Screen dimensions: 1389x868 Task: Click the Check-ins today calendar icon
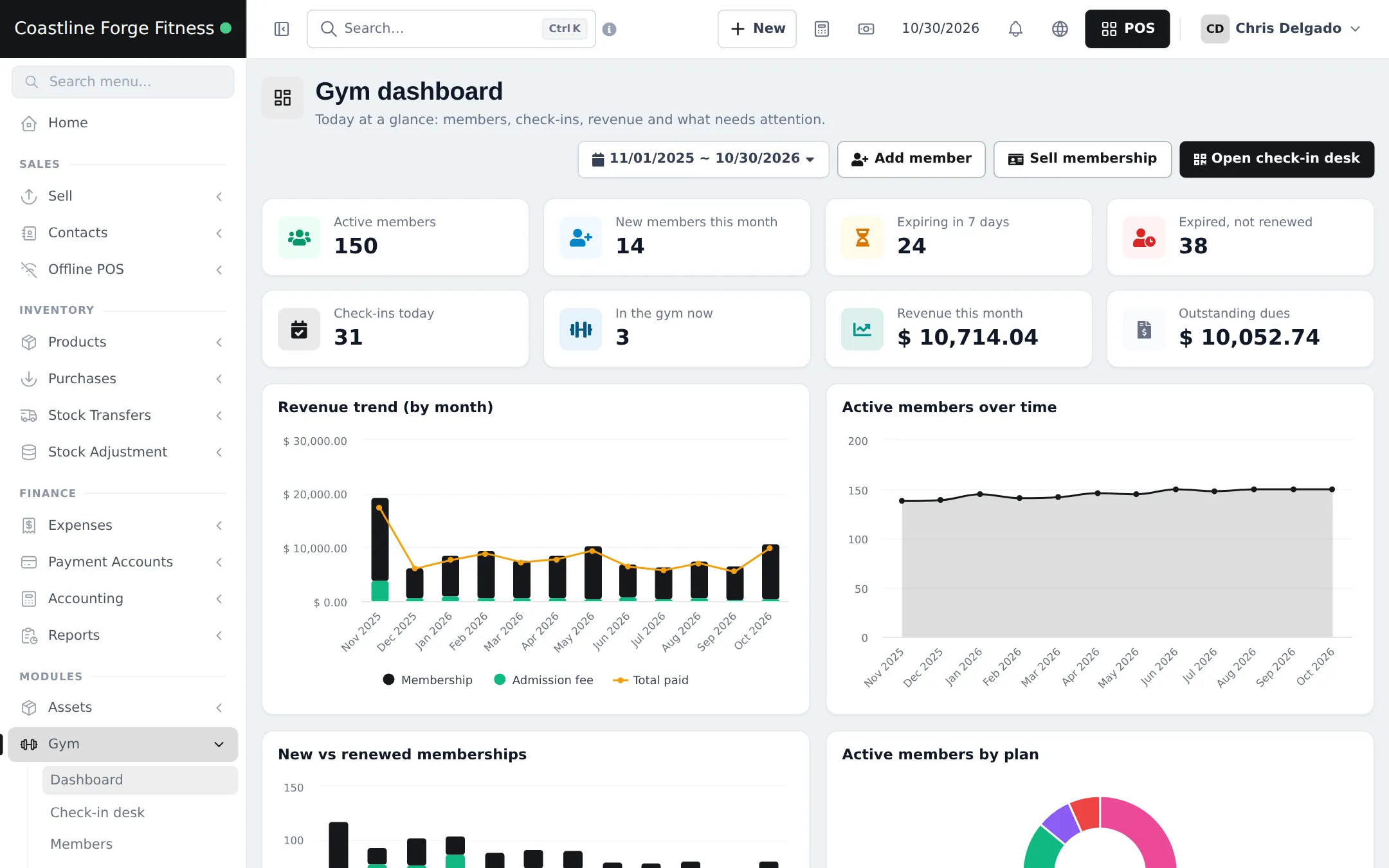coord(299,329)
